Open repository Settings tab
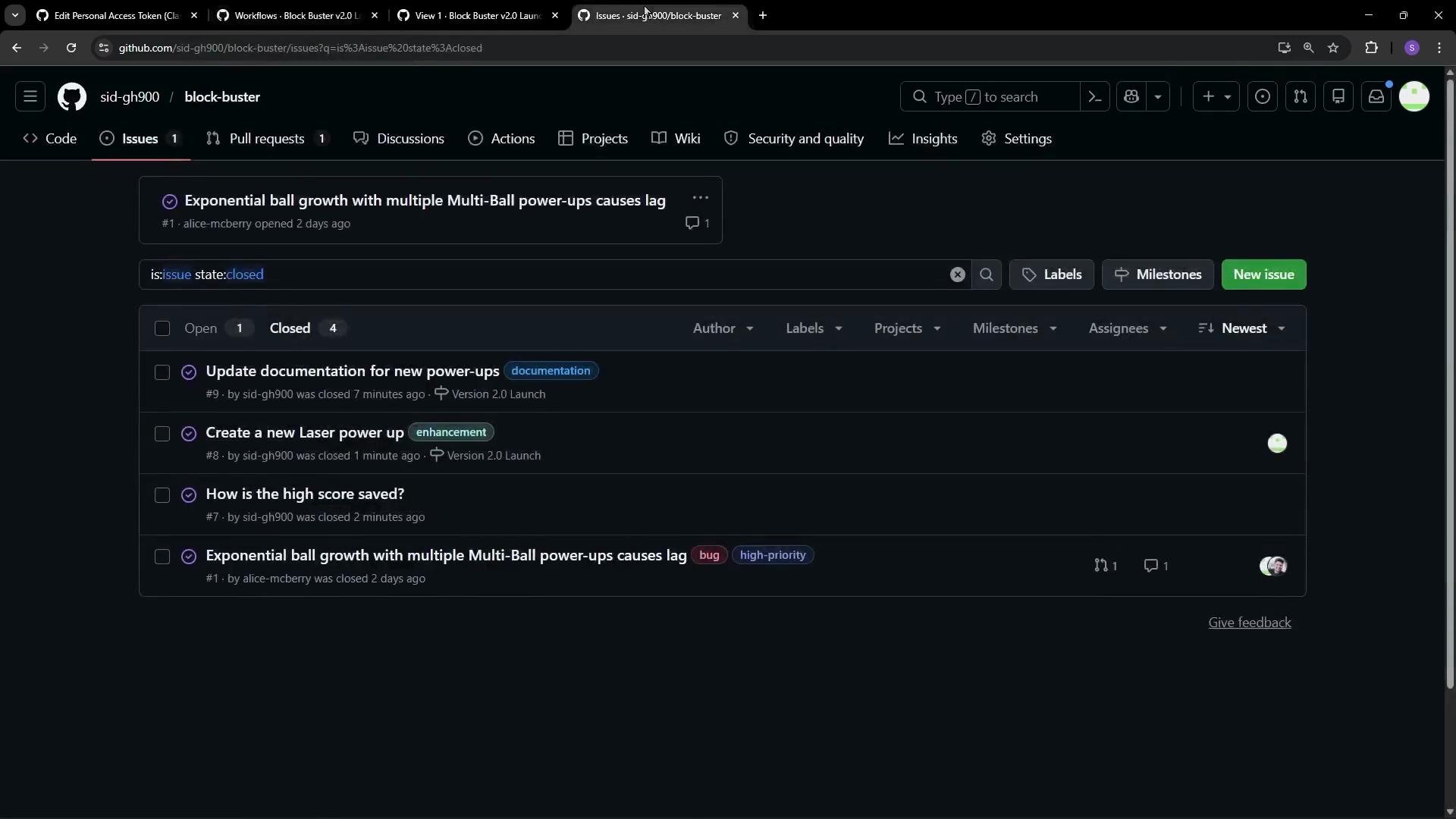1456x819 pixels. pos(1016,139)
